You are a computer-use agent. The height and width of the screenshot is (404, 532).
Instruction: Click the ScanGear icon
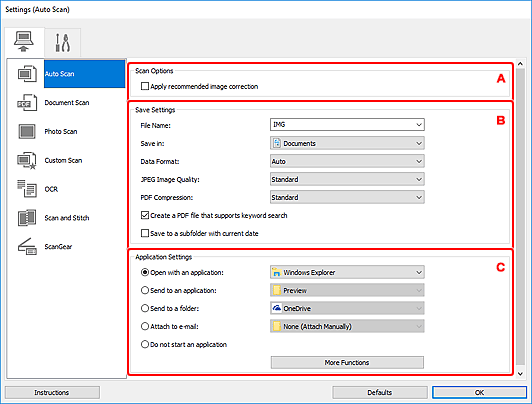point(27,247)
